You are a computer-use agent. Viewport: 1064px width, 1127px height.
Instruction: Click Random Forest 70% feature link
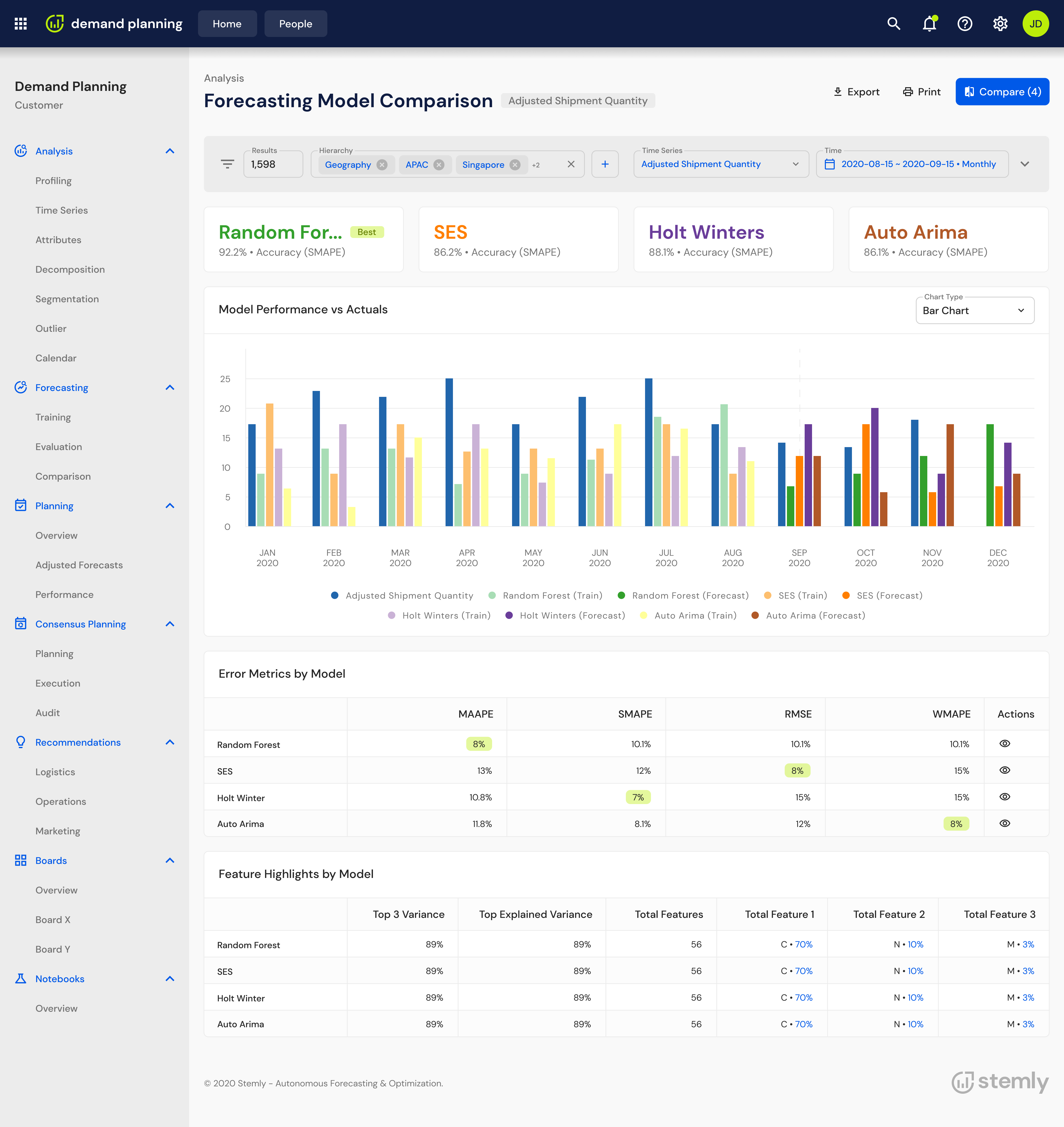point(804,944)
